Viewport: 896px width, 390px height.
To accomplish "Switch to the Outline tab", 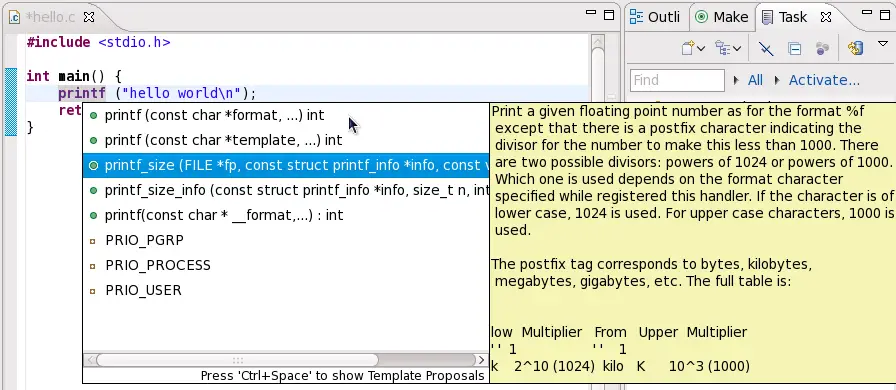I will (655, 17).
